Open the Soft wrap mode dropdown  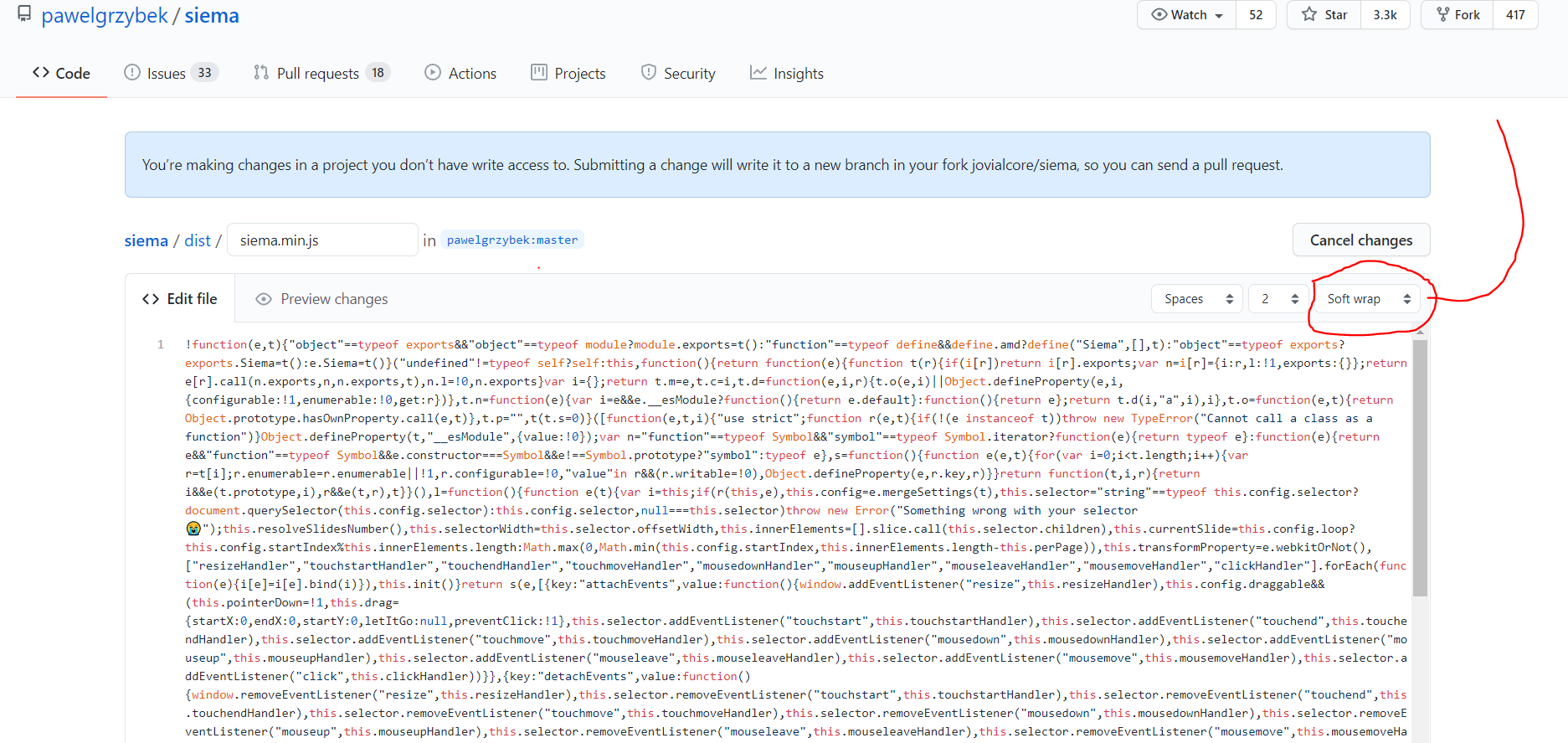(1368, 299)
